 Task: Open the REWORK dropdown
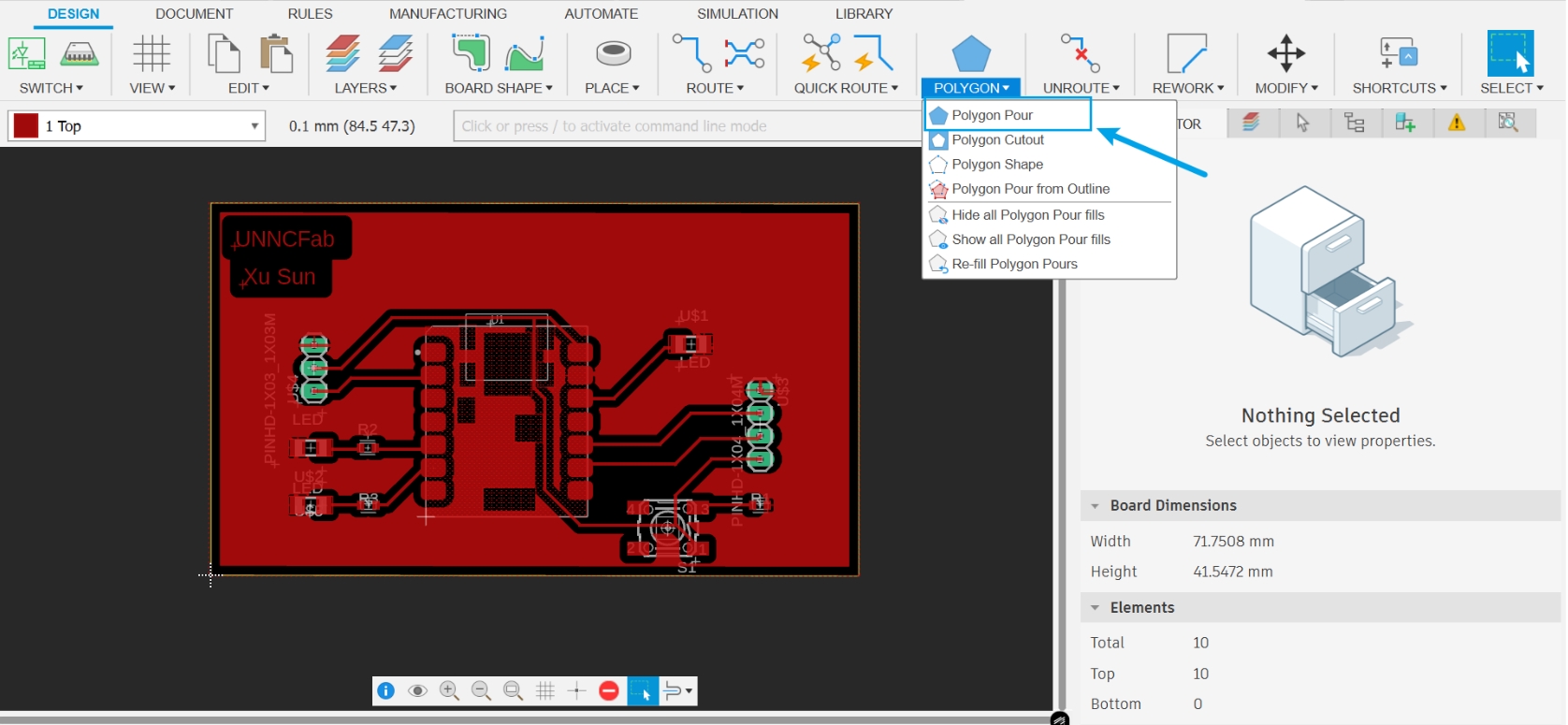click(x=1188, y=88)
